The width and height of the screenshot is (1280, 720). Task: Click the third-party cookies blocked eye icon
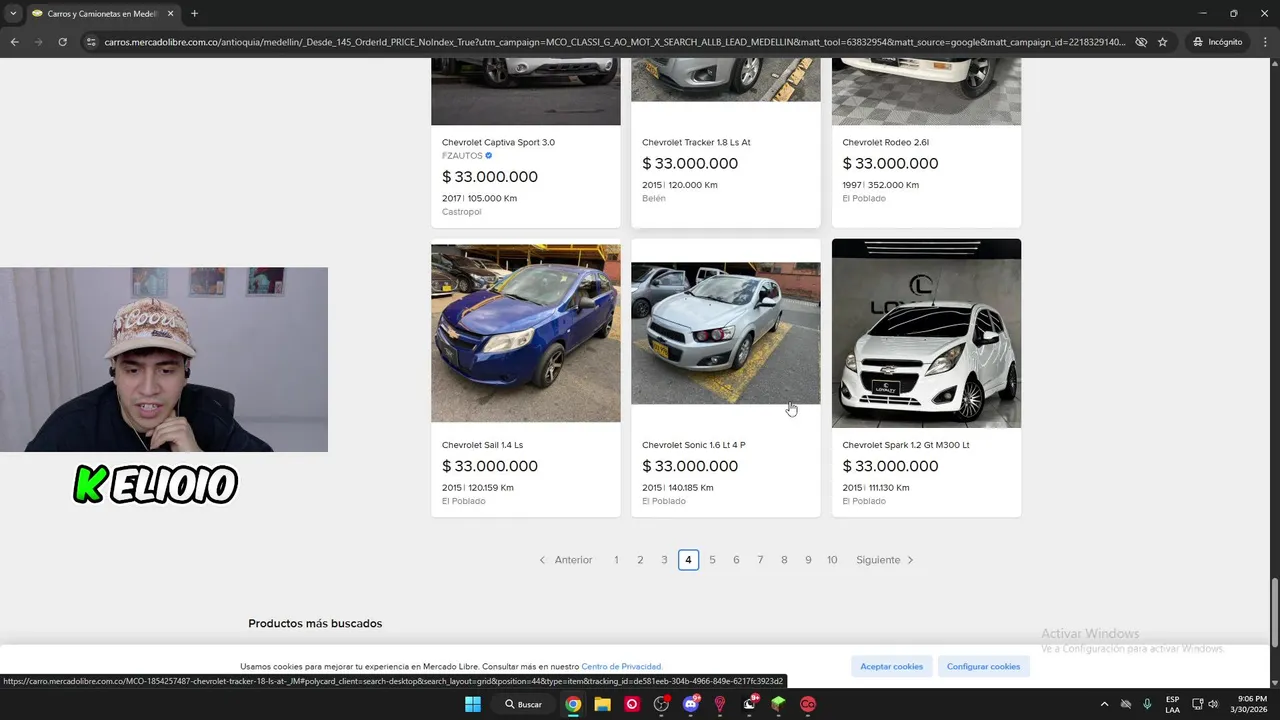pos(1141,42)
